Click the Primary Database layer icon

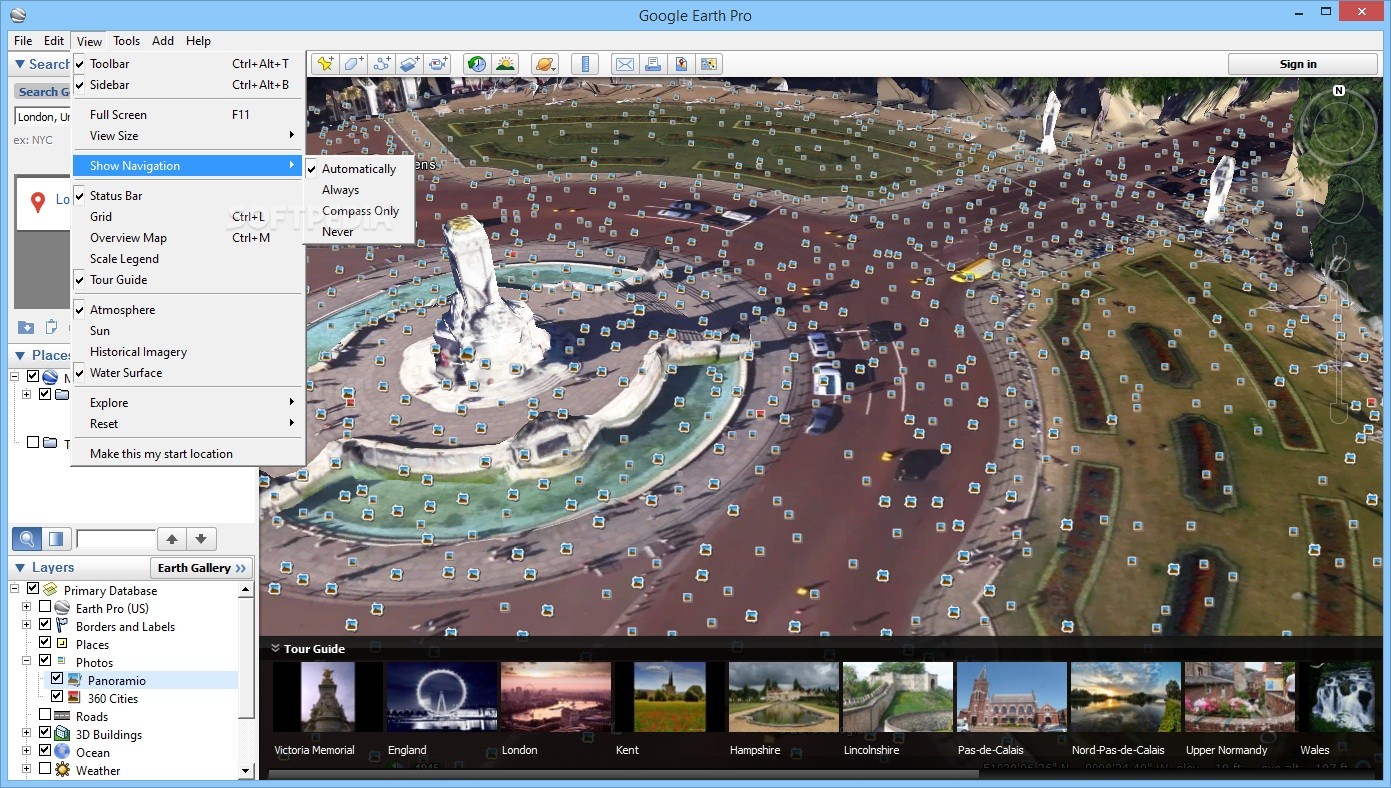(x=49, y=590)
